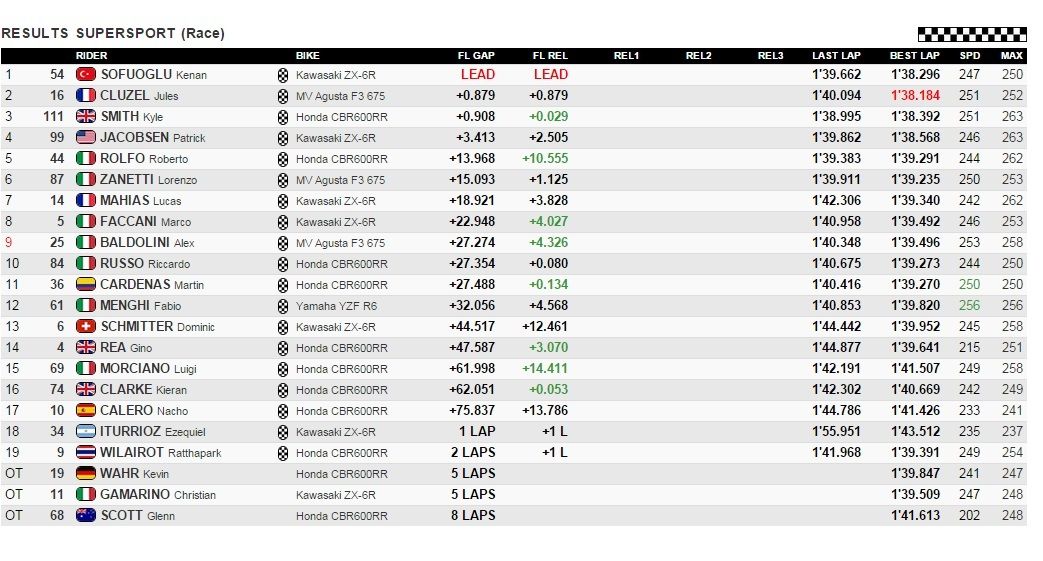Click the RESULTS SUPERSPORT (Race) title
This screenshot has height=561, width=1043.
pos(113,33)
